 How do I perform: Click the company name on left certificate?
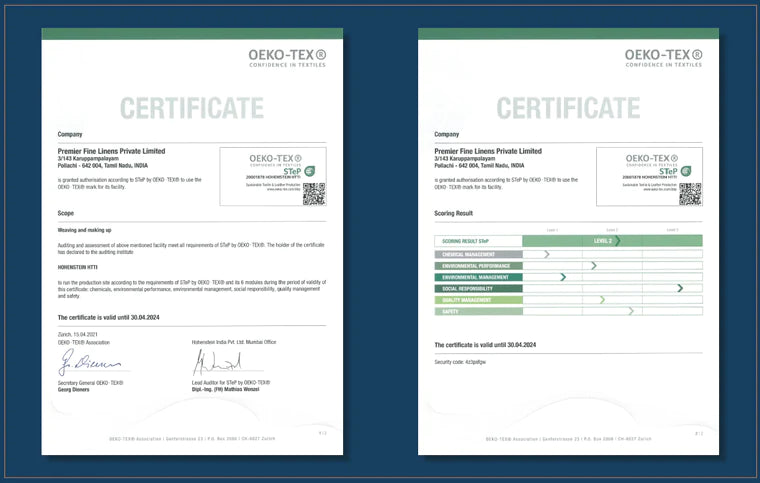(111, 150)
